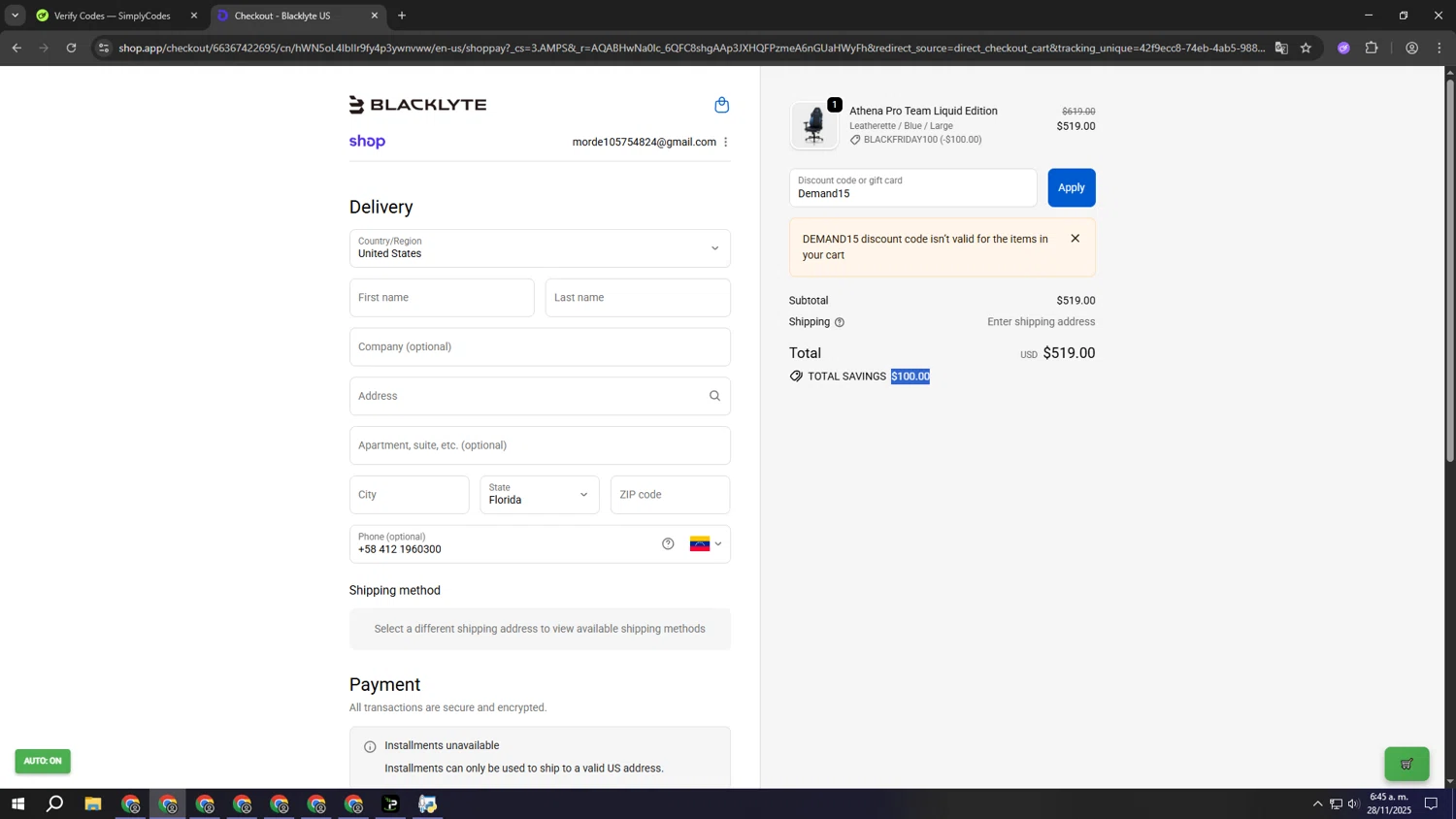Viewport: 1456px width, 819px height.
Task: Expand the State dropdown showing Florida
Action: pyautogui.click(x=540, y=495)
